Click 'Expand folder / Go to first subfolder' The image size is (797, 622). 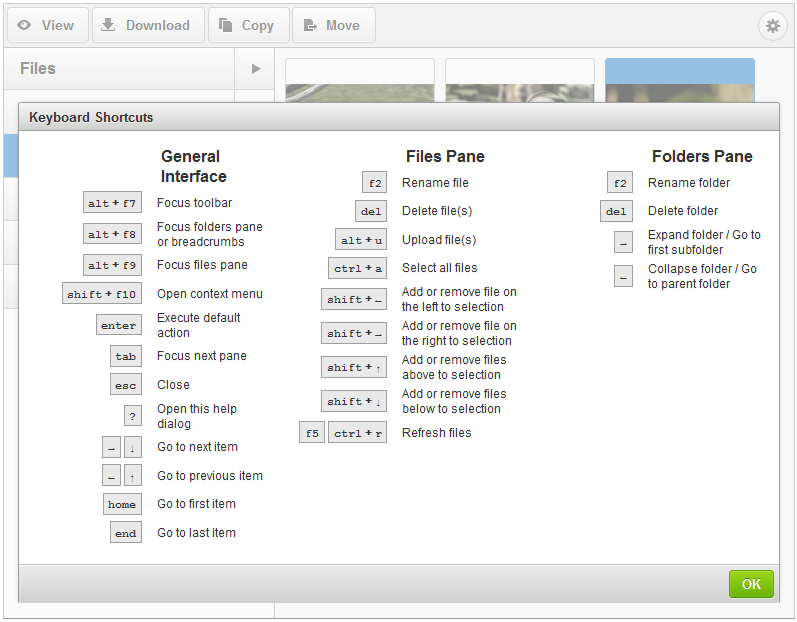tap(704, 242)
